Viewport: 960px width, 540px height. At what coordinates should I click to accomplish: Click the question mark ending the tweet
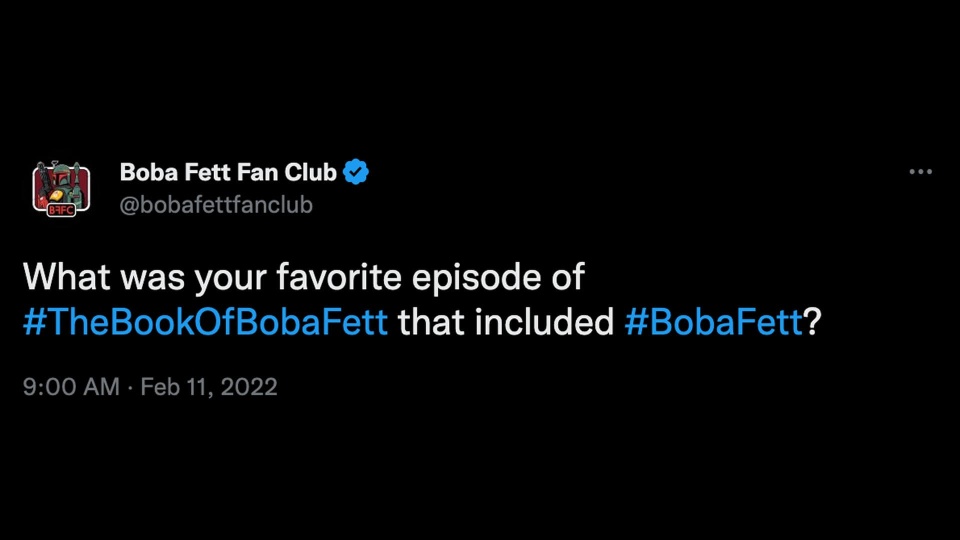pos(812,322)
